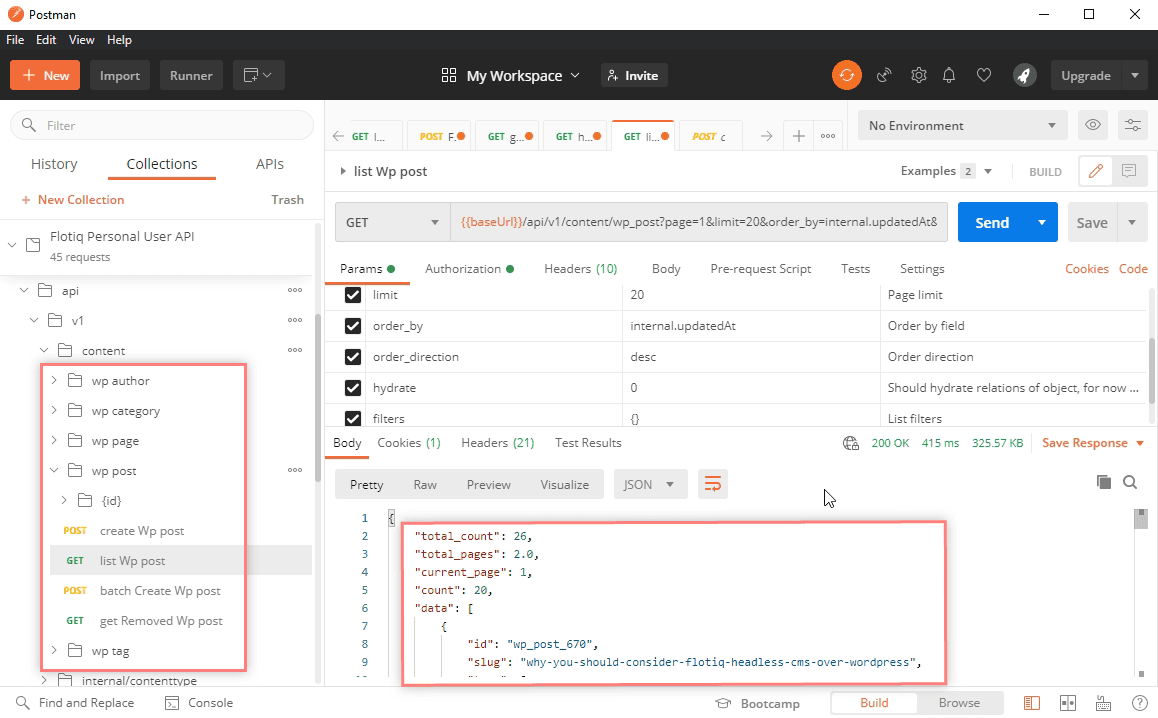
Task: Open the Console panel
Action: pyautogui.click(x=199, y=702)
